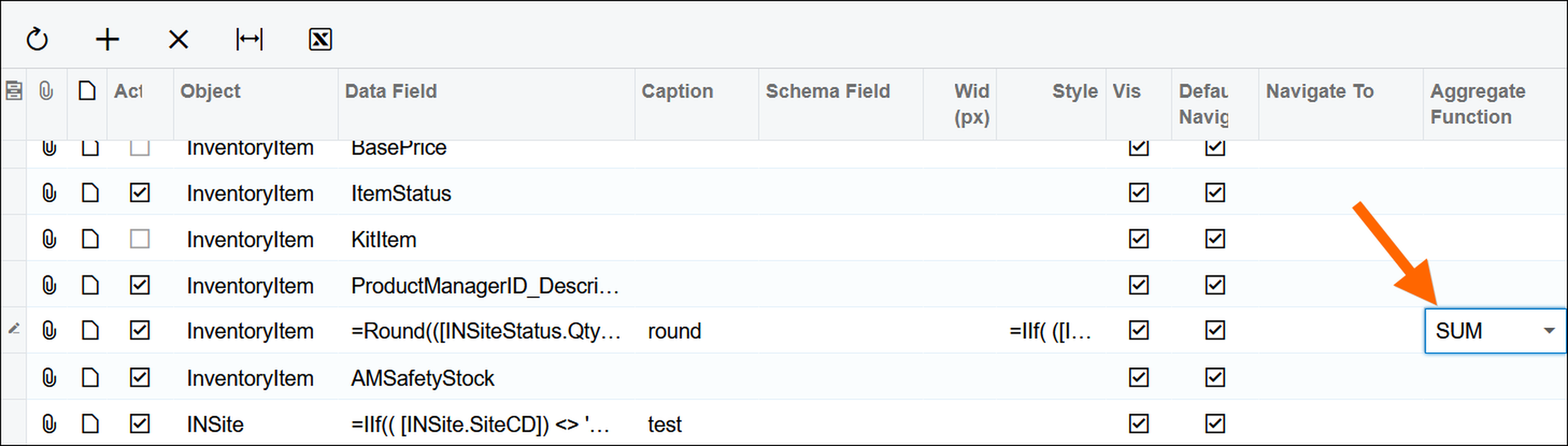Uncheck Active for ItemStatus row

click(139, 193)
